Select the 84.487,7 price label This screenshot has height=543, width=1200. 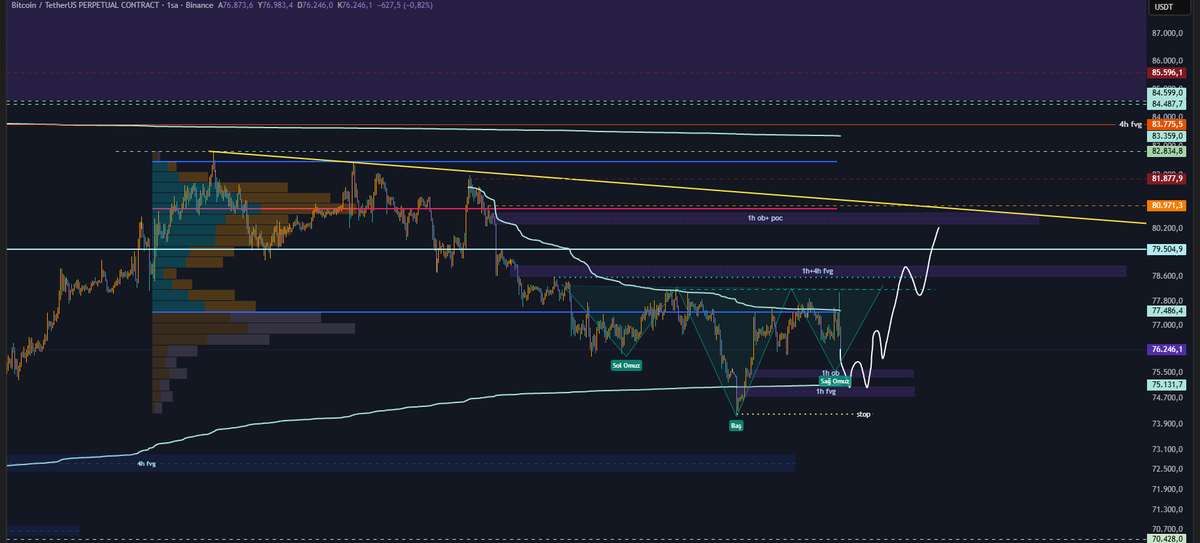click(x=1167, y=104)
